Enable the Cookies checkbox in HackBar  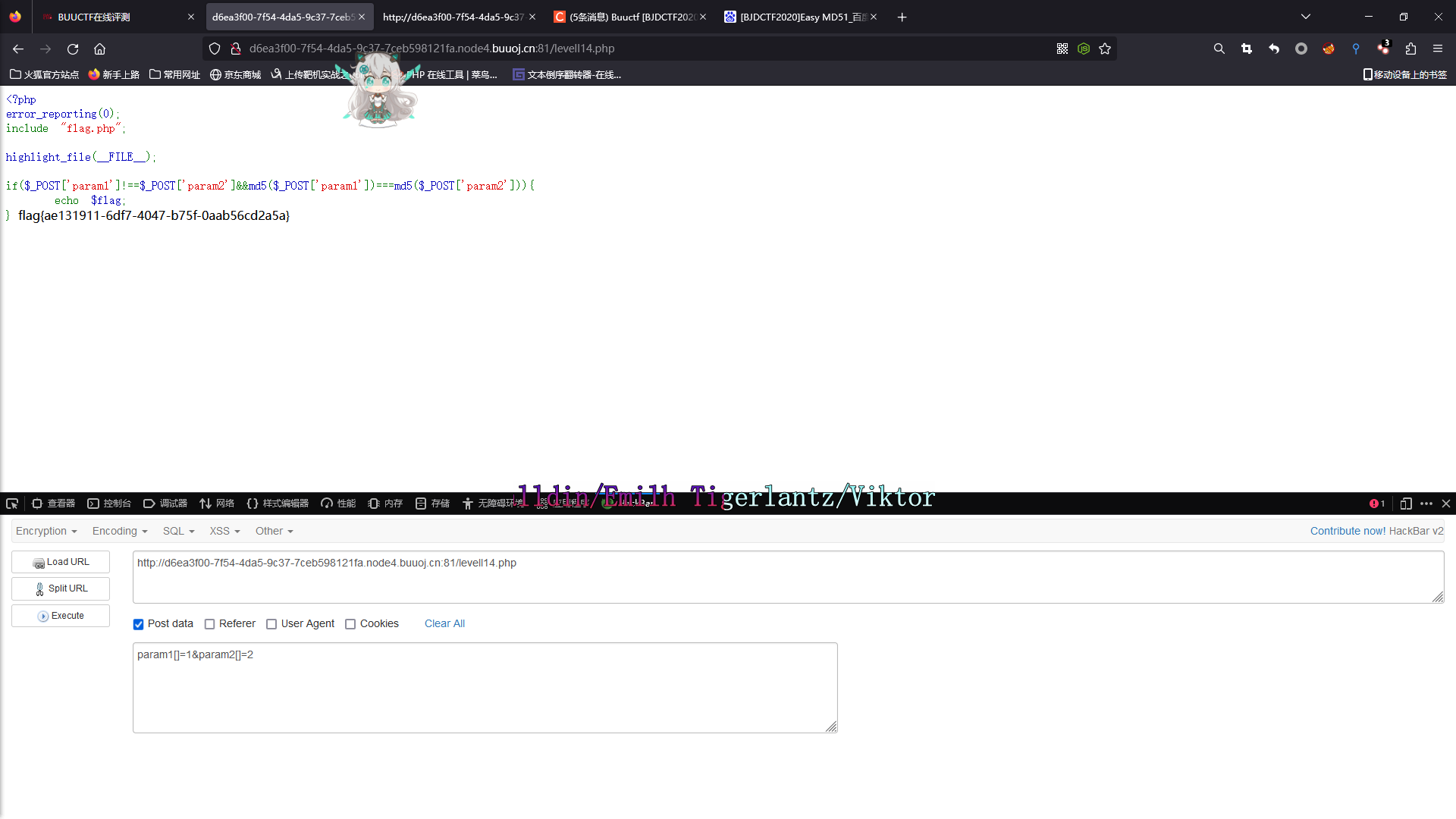click(x=350, y=623)
